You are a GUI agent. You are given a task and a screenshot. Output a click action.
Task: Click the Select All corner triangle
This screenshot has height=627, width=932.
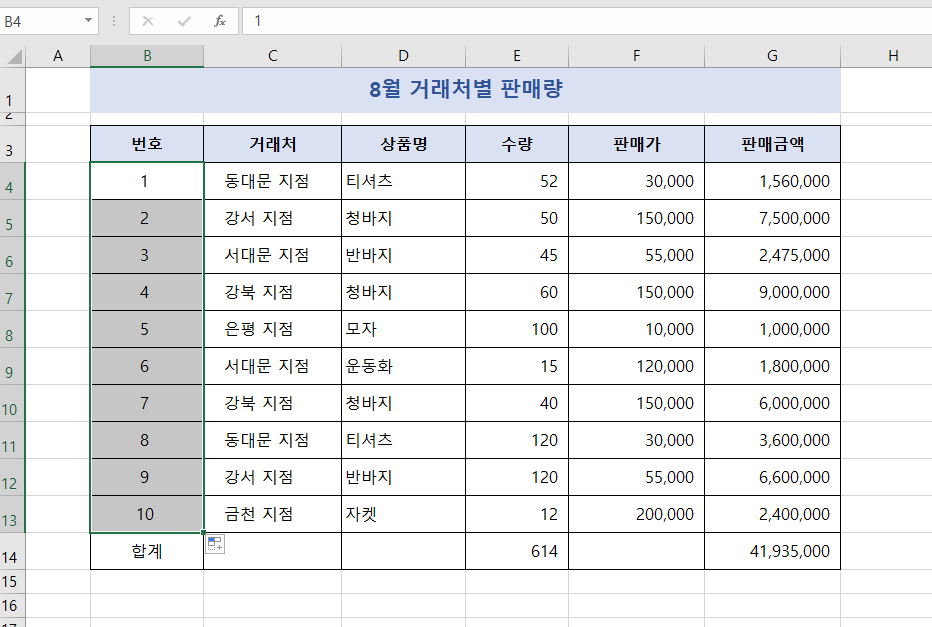[x=14, y=56]
